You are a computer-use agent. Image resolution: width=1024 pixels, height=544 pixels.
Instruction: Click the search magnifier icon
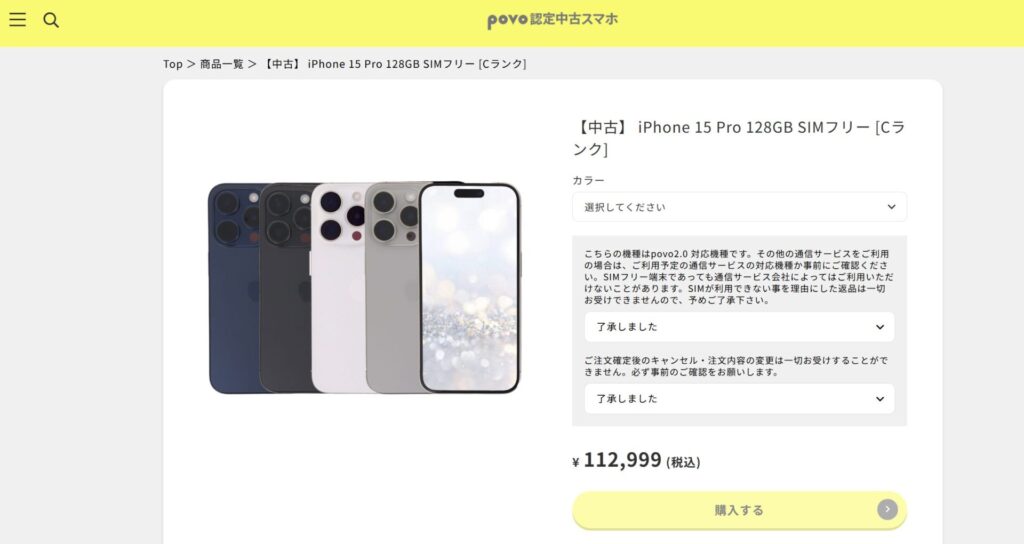51,20
